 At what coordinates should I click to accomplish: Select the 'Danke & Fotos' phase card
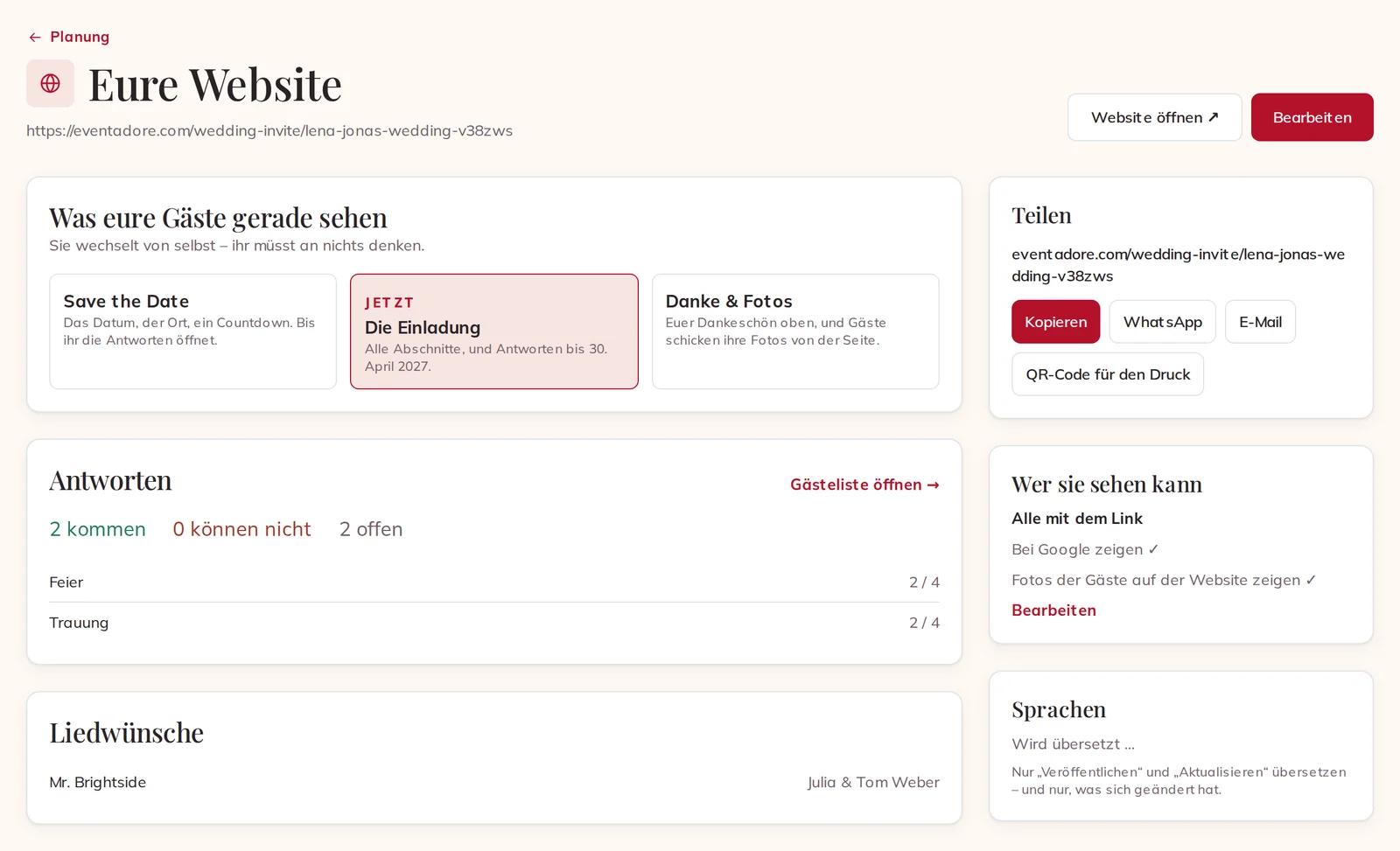(x=795, y=331)
